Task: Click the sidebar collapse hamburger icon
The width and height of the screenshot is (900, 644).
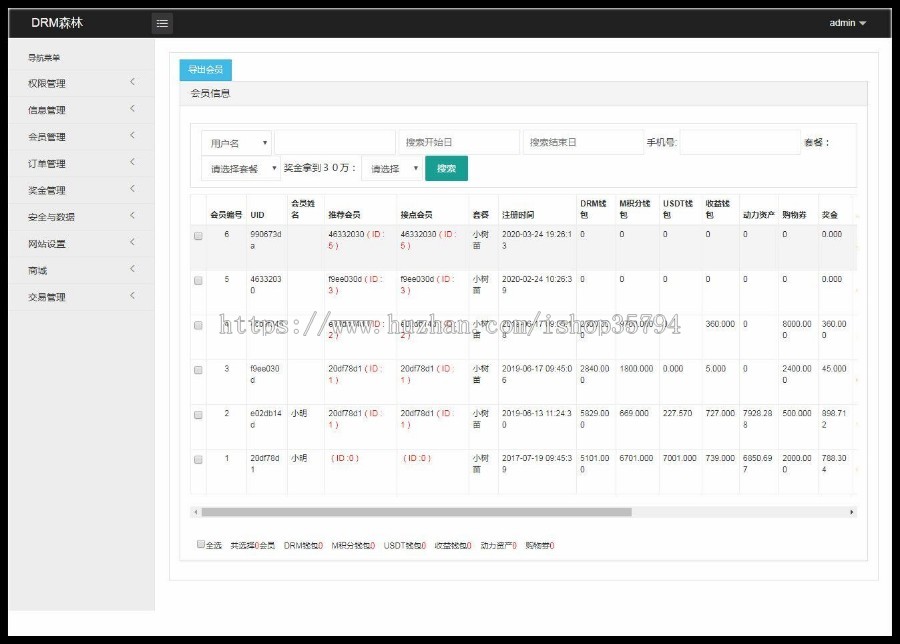Action: pyautogui.click(x=162, y=22)
